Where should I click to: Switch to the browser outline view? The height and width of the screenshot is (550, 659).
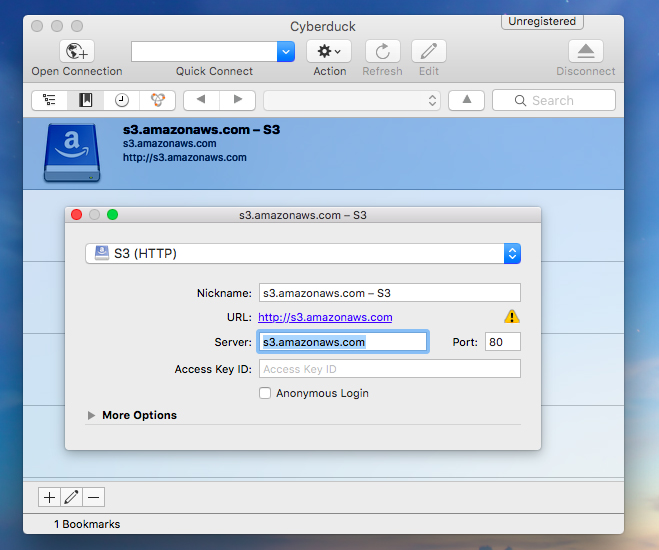[x=50, y=100]
